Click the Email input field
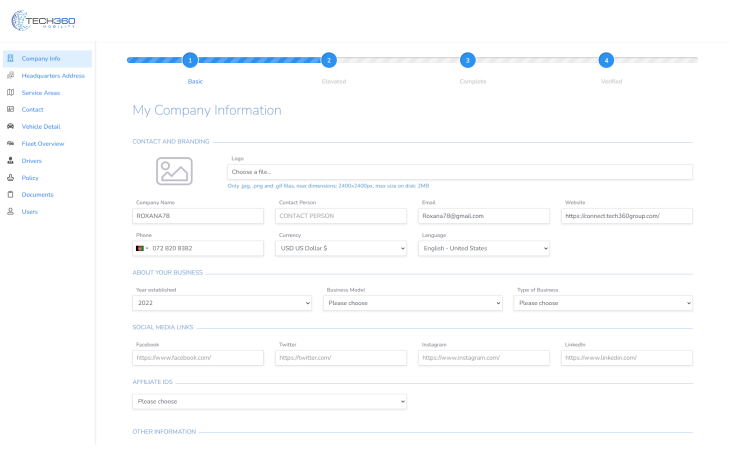Image resolution: width=730 pixels, height=456 pixels. (484, 216)
